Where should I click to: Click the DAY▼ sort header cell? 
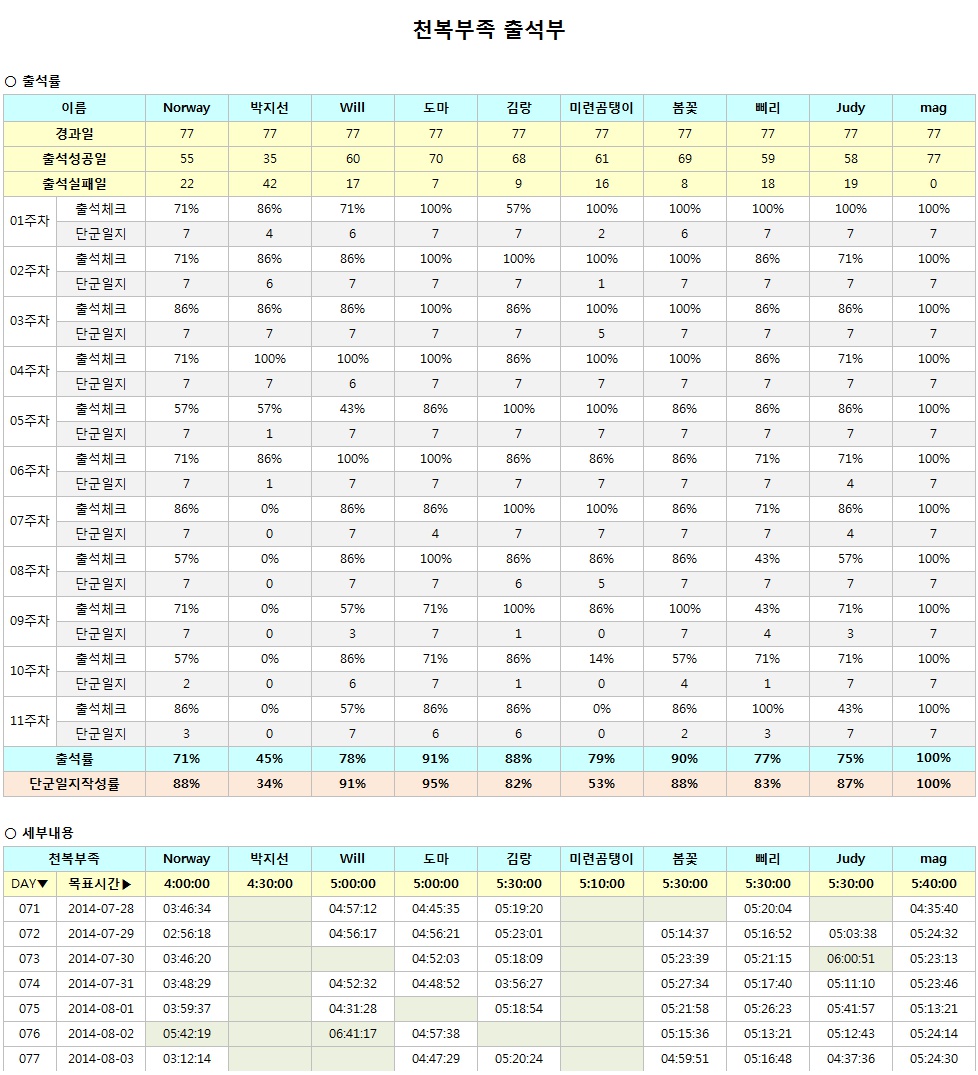[30, 884]
